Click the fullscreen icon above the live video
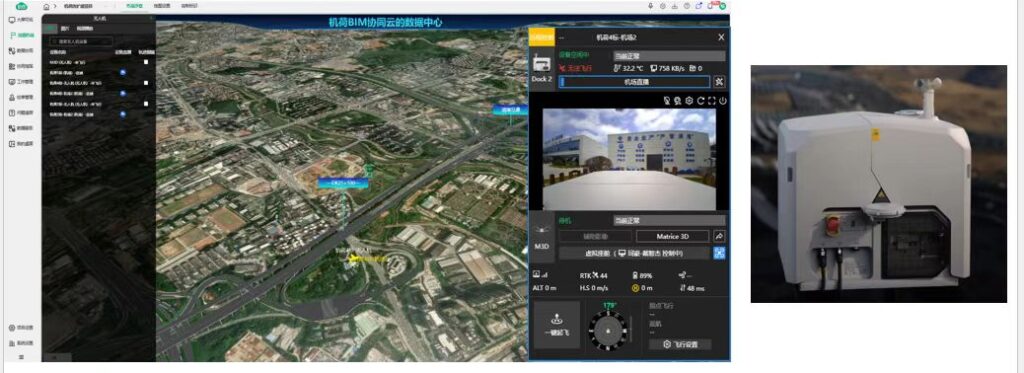This screenshot has height=373, width=1024. coord(711,101)
